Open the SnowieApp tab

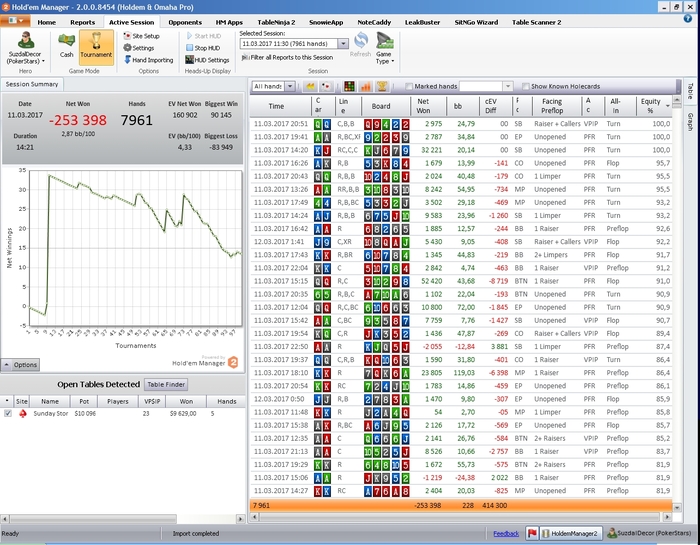(326, 22)
